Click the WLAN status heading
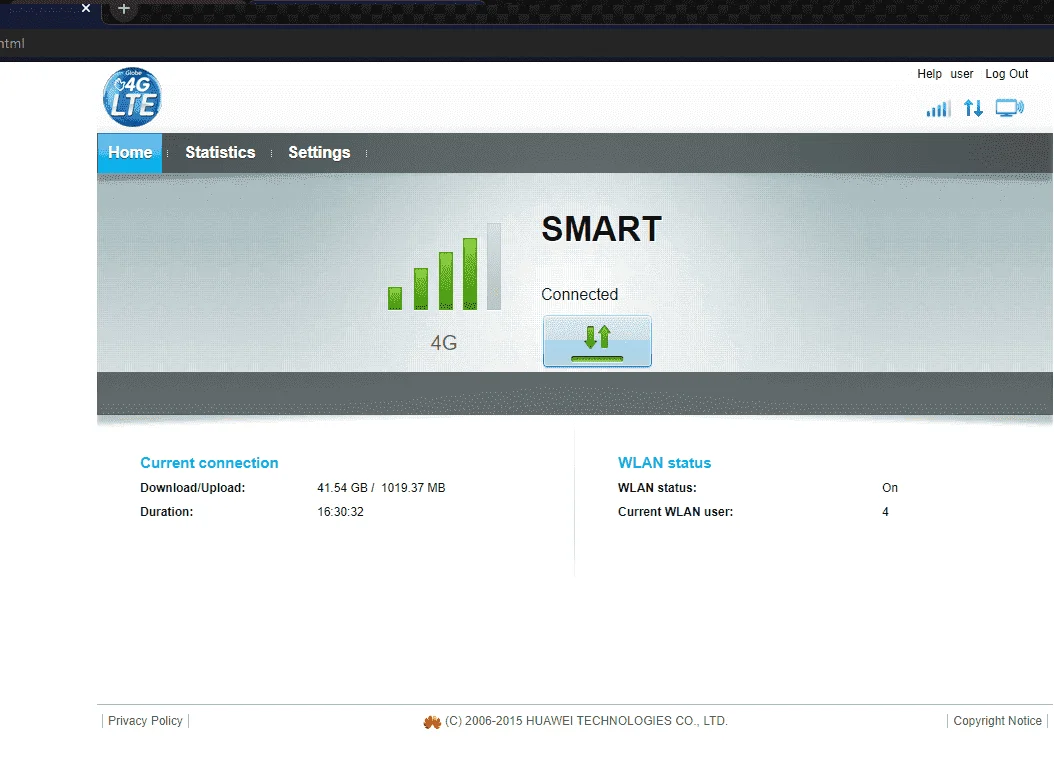Image resolution: width=1054 pixels, height=770 pixels. click(x=664, y=463)
